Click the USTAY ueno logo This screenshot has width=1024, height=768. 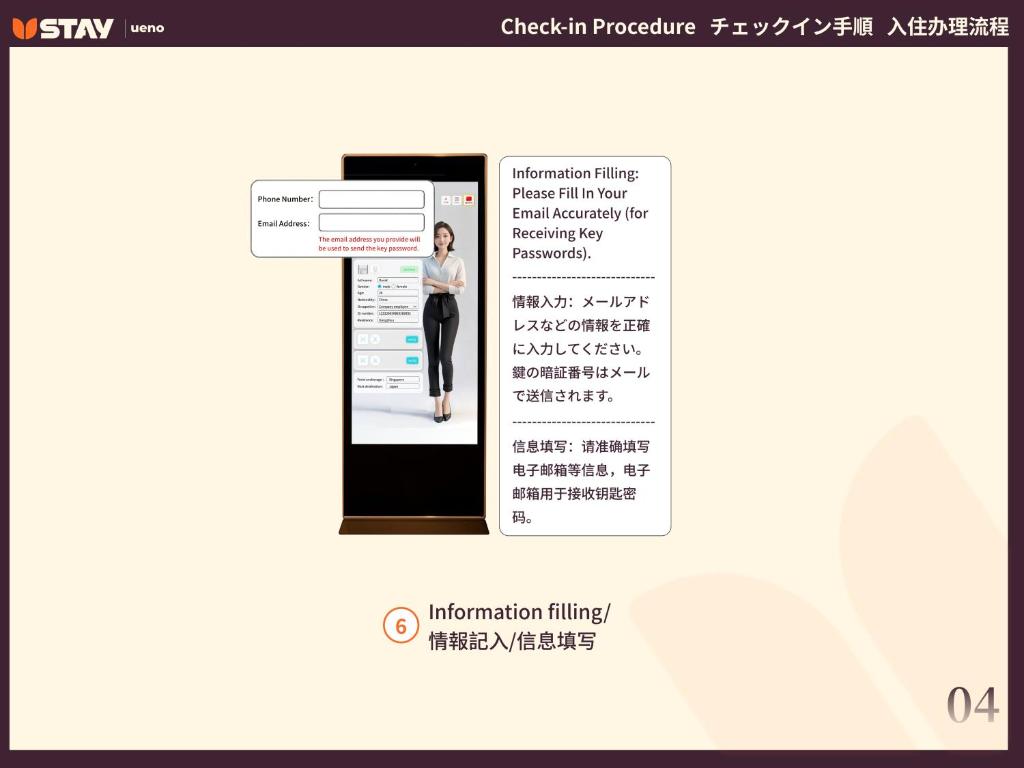[x=88, y=27]
